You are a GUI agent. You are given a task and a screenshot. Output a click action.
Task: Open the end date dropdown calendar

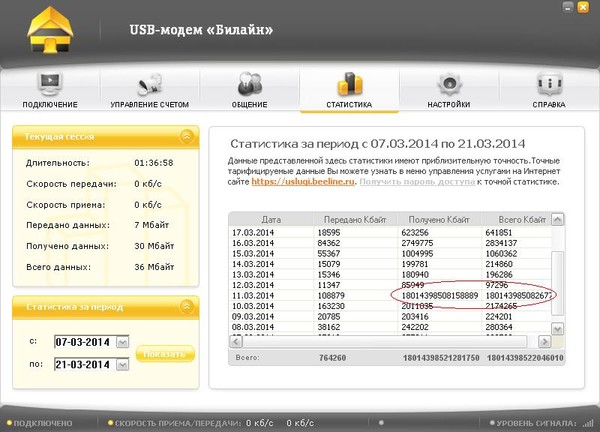[122, 365]
